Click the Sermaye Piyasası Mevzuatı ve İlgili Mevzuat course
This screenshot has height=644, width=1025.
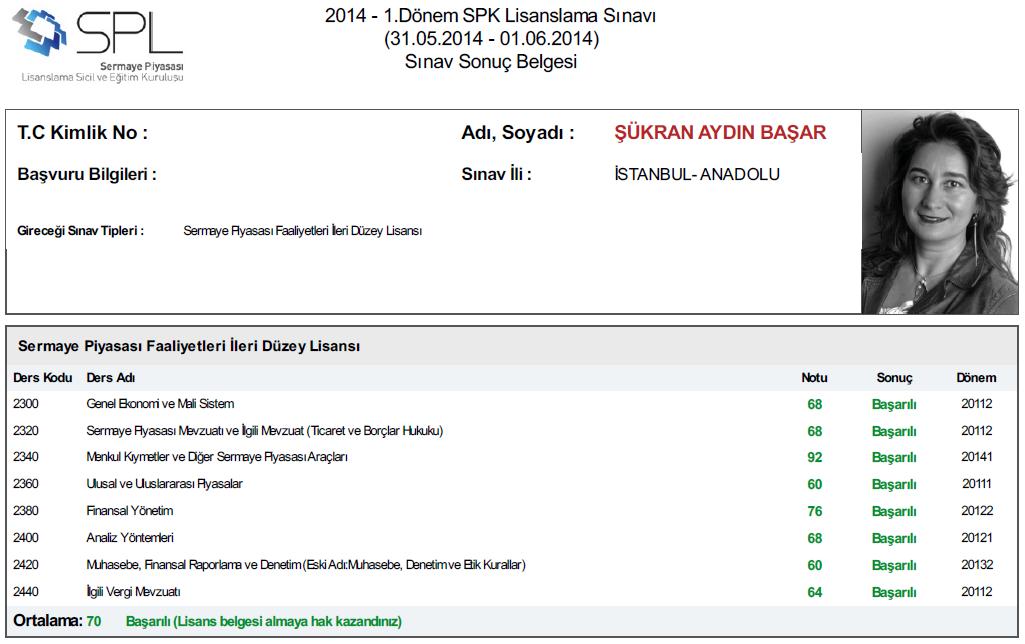[x=265, y=431]
